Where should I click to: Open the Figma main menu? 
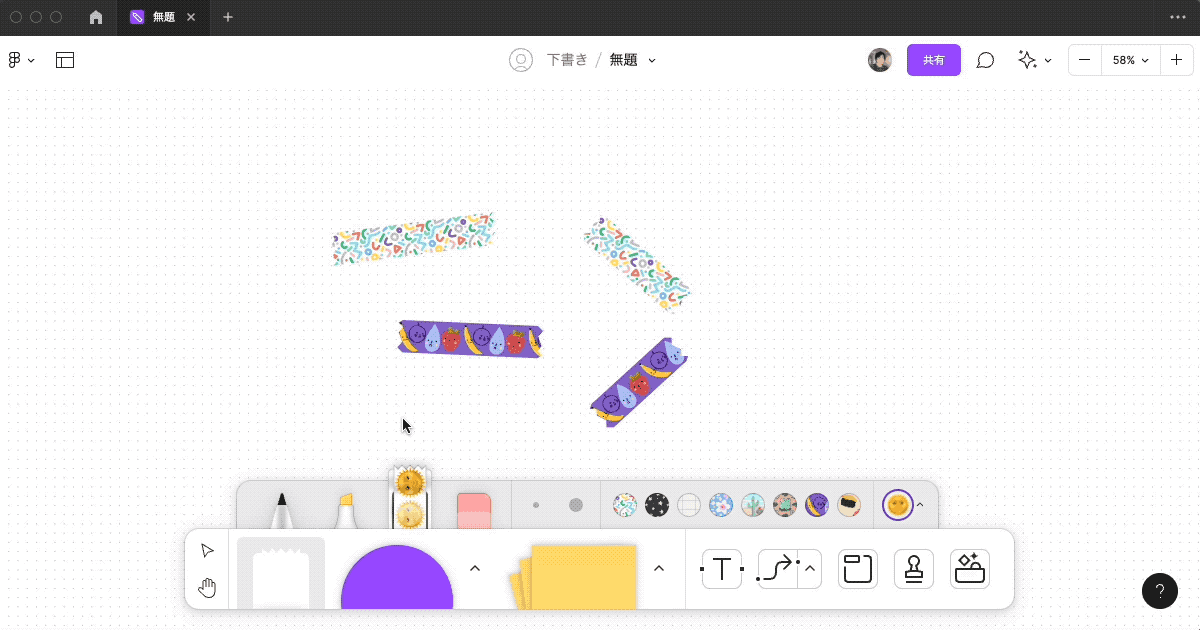click(x=20, y=60)
